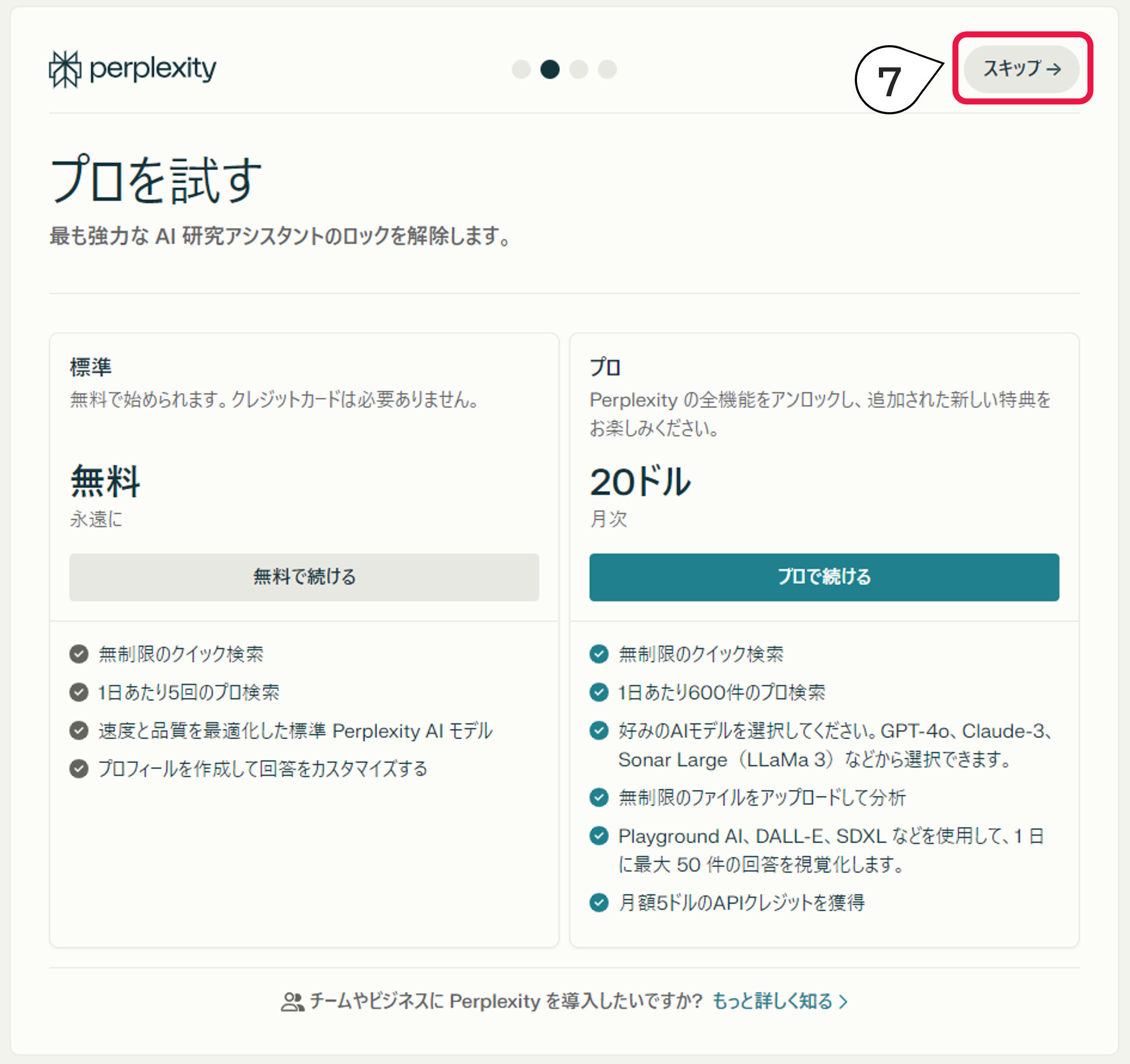Click the Perplexity logo
The height and width of the screenshot is (1064, 1130).
(132, 69)
